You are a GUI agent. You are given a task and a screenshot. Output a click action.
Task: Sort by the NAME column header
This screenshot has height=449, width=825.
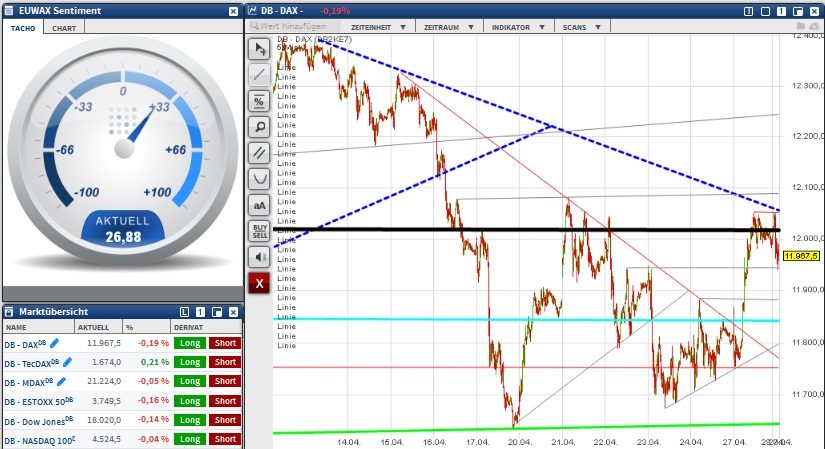tap(38, 327)
